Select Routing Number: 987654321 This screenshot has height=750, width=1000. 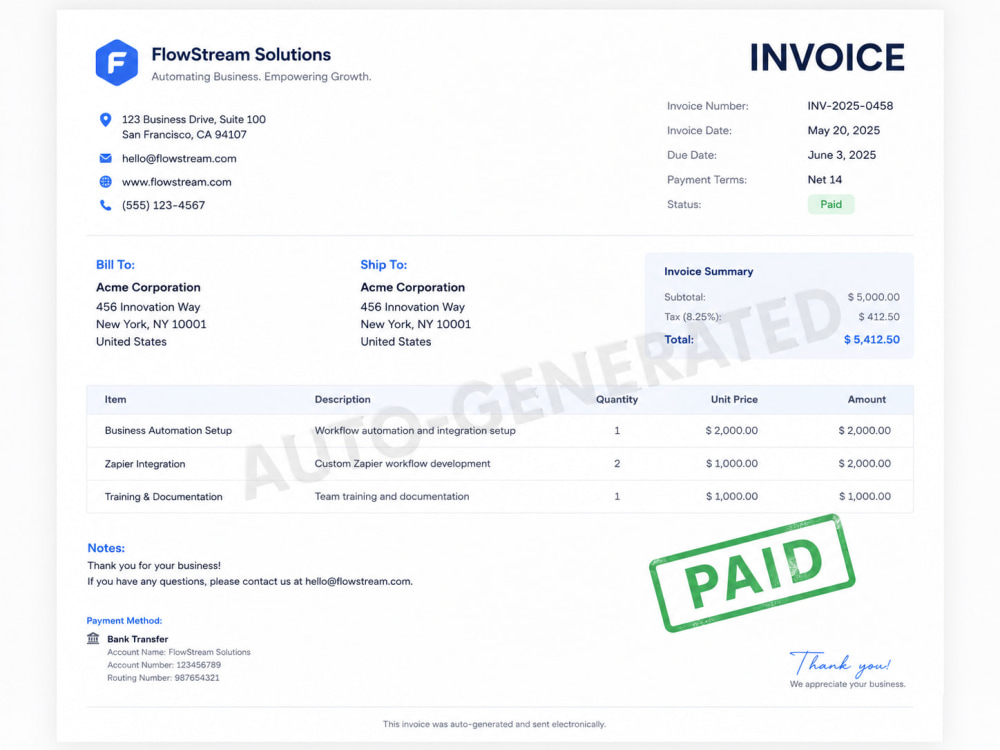click(x=163, y=677)
